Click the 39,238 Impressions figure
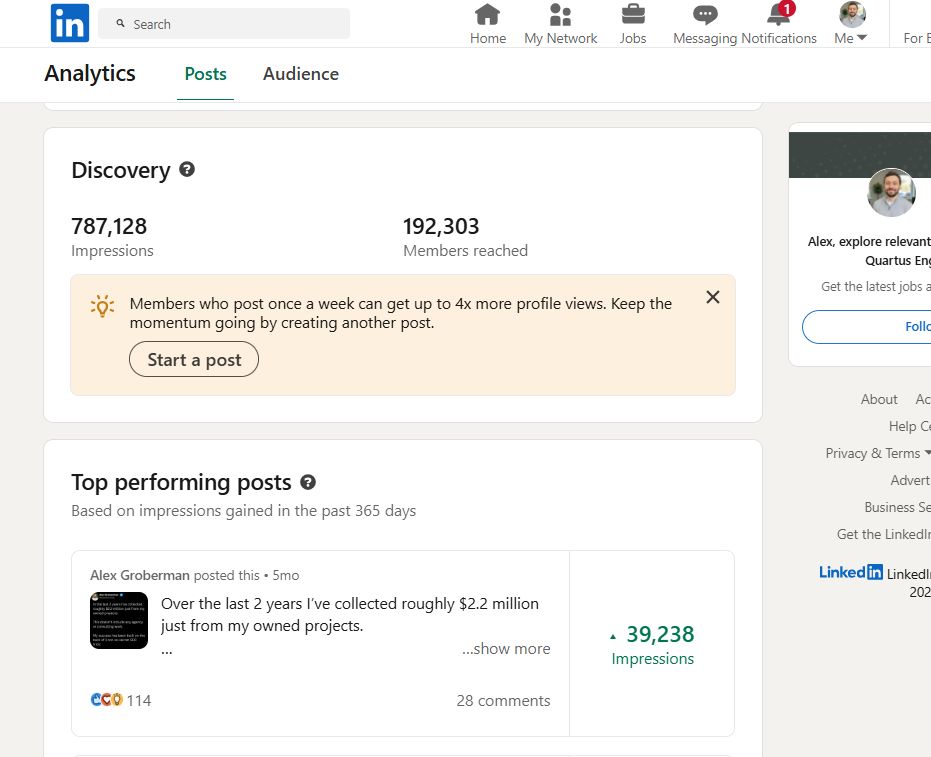The image size is (931, 757). coord(653,645)
